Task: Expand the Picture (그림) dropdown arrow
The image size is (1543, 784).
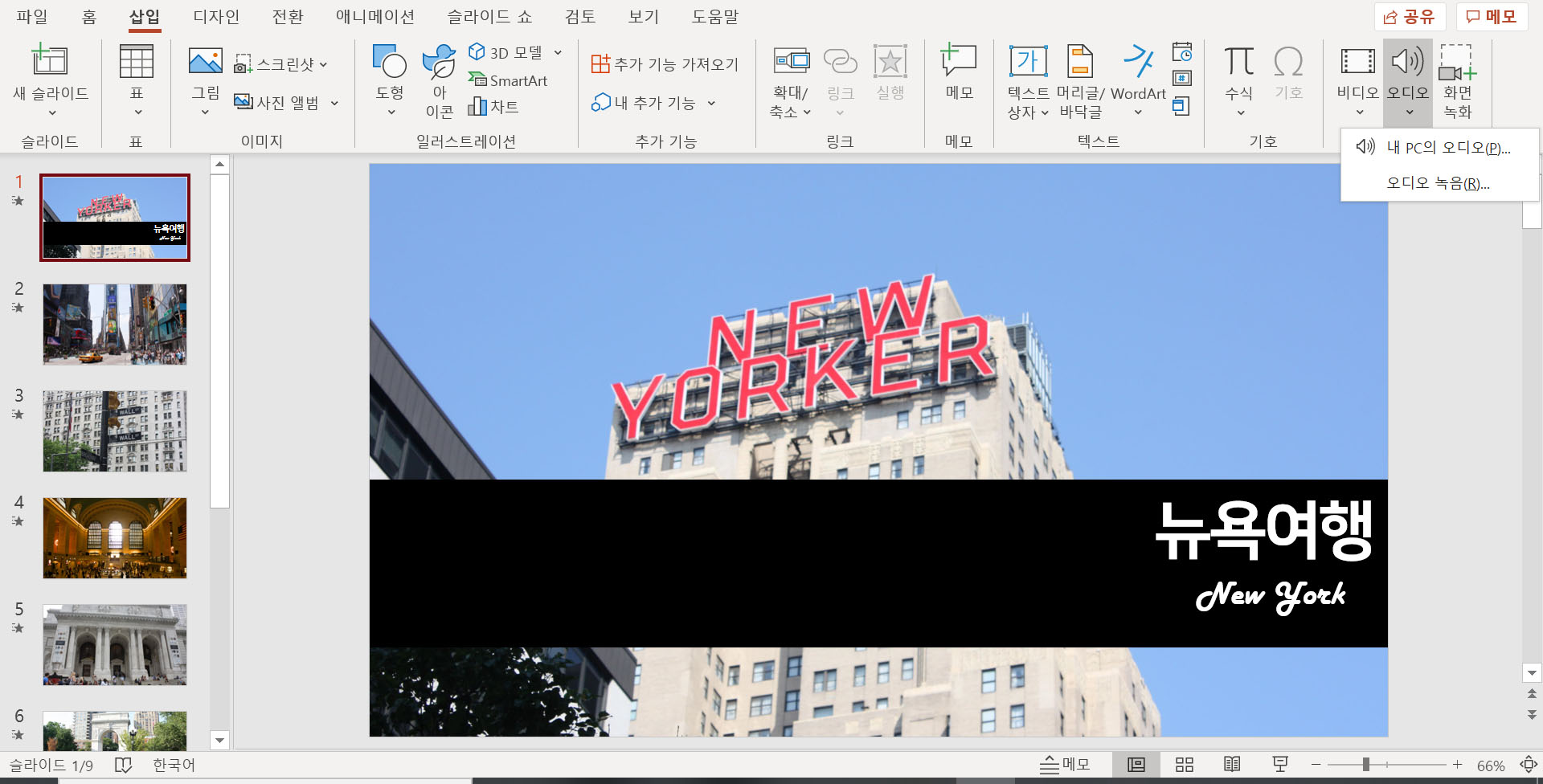Action: (x=205, y=112)
